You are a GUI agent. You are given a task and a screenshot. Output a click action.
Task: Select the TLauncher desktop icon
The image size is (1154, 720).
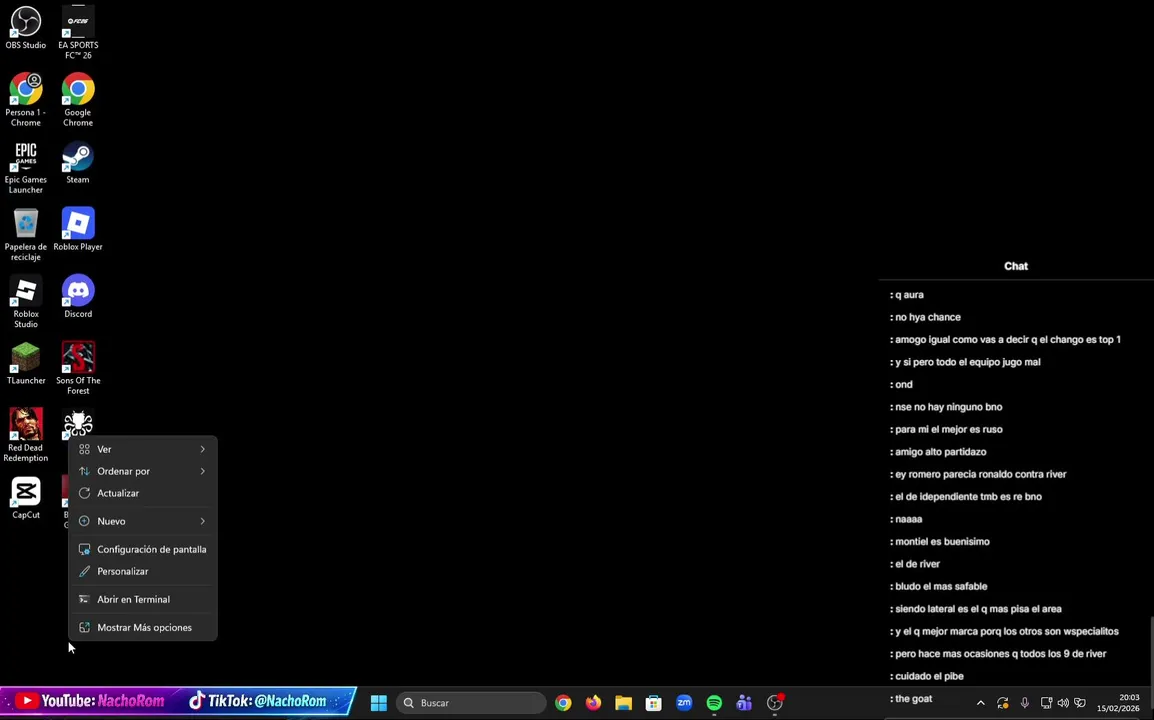pyautogui.click(x=26, y=363)
